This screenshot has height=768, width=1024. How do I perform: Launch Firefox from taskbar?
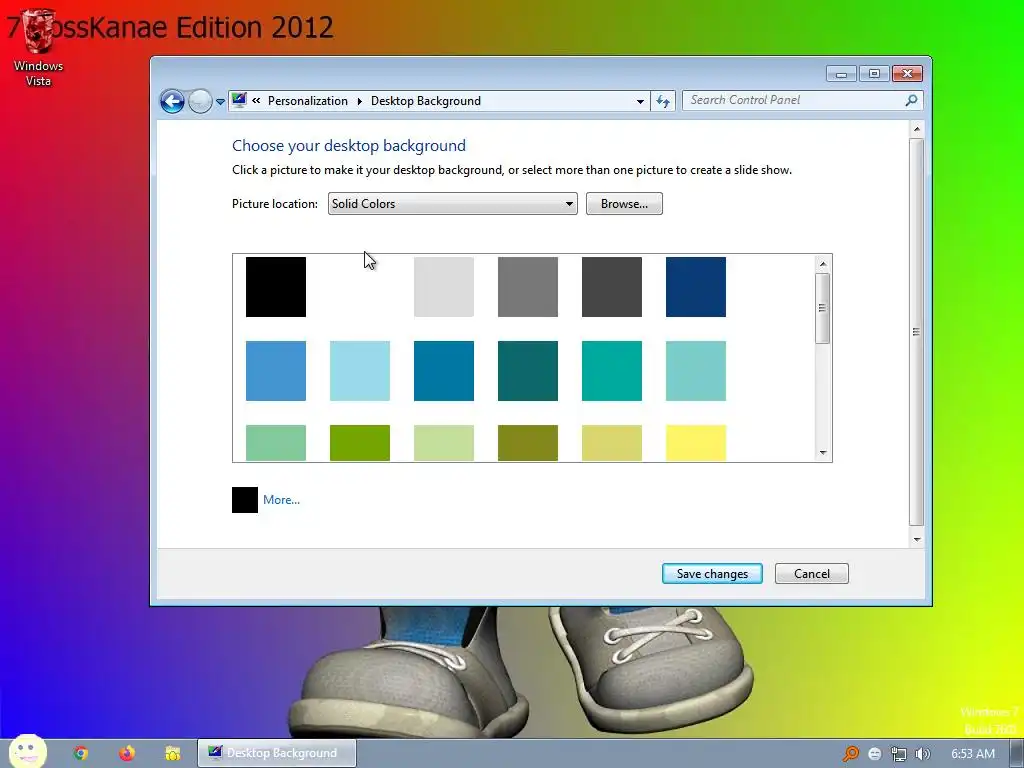[x=127, y=753]
